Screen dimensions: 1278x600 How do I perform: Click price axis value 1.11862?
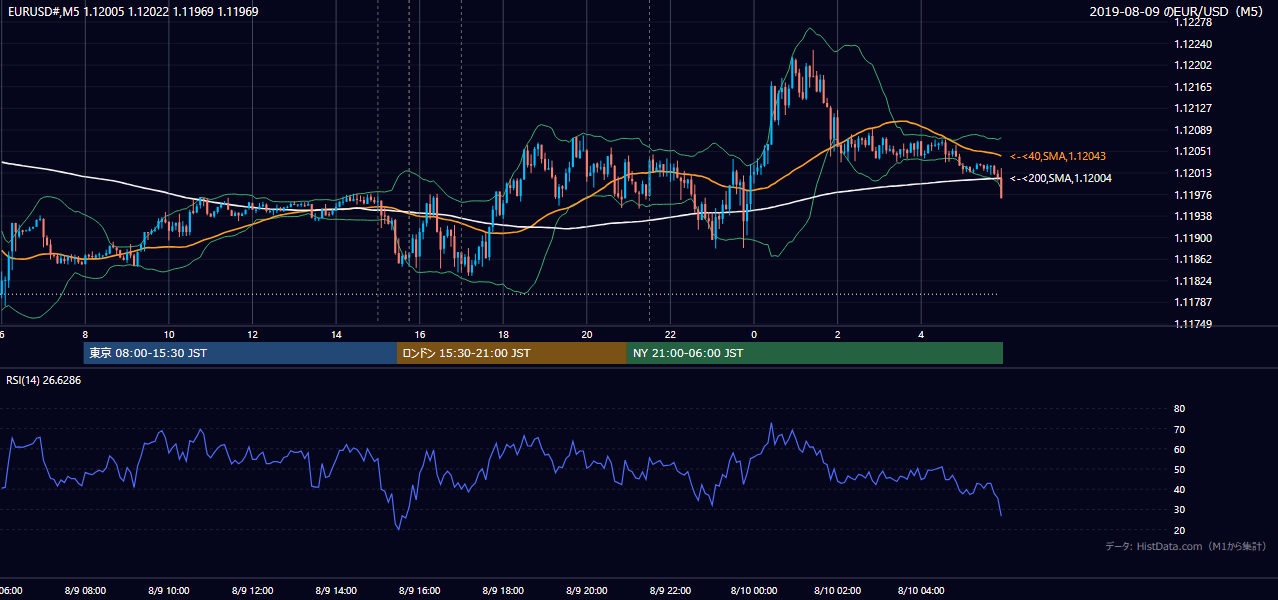click(1194, 260)
